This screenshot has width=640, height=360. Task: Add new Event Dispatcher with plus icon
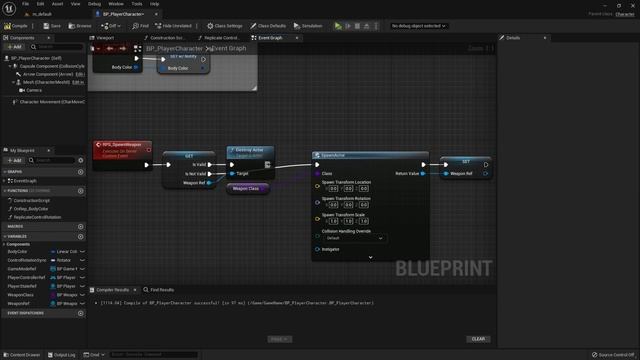coord(80,313)
